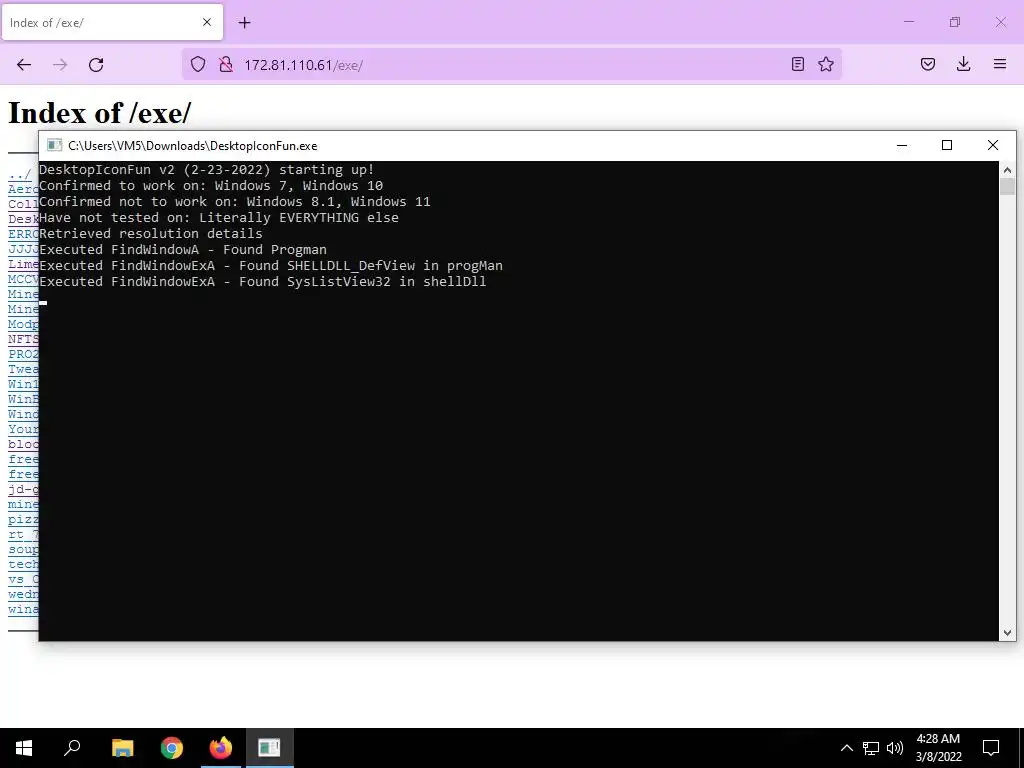Image resolution: width=1024 pixels, height=768 pixels.
Task: Select the console app taskbar button
Action: 269,748
